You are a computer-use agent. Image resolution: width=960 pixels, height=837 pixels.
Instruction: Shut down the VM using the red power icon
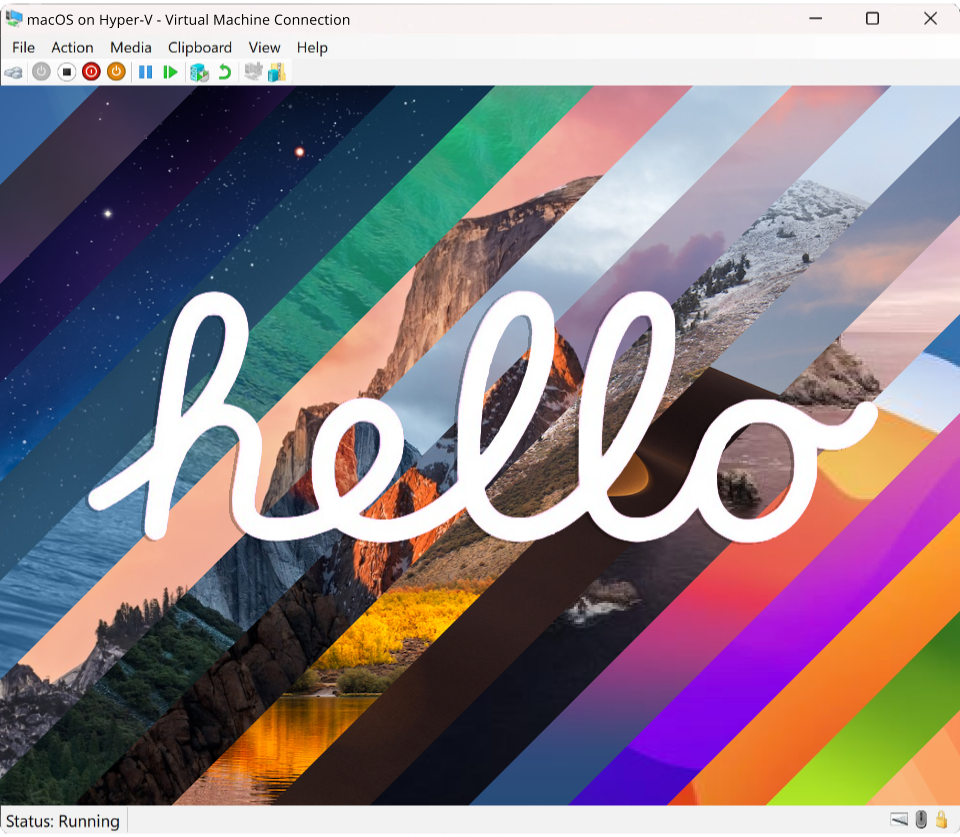tap(91, 72)
